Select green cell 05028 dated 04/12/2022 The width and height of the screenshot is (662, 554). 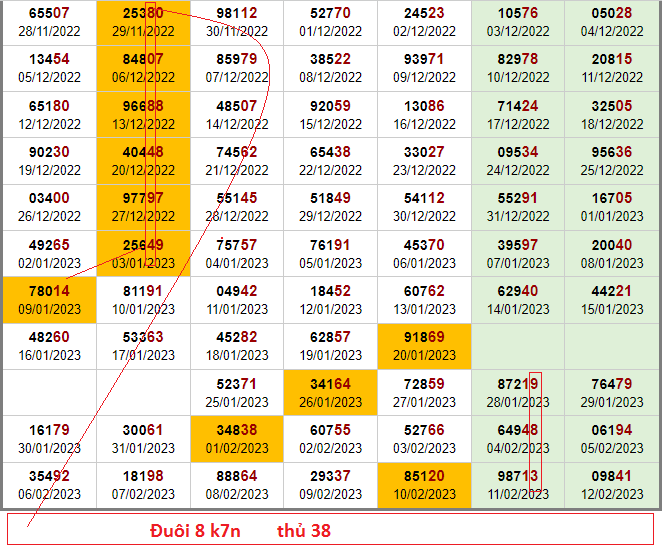(611, 23)
